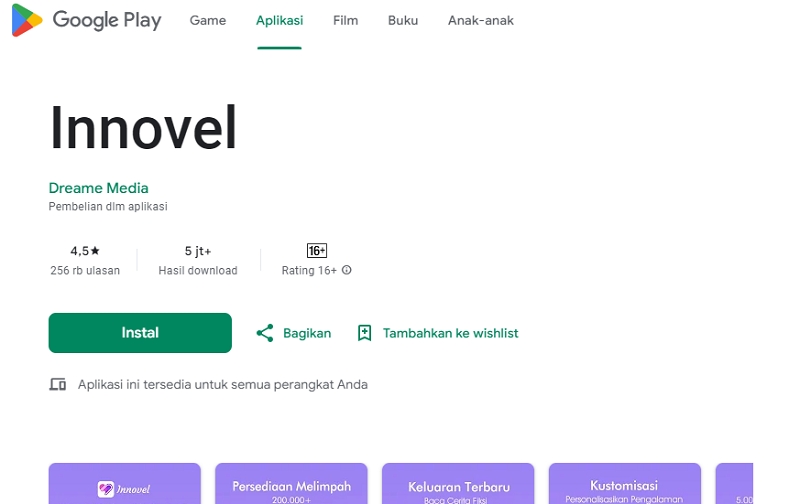
Task: Click the wishlist bookmark icon
Action: pos(364,333)
